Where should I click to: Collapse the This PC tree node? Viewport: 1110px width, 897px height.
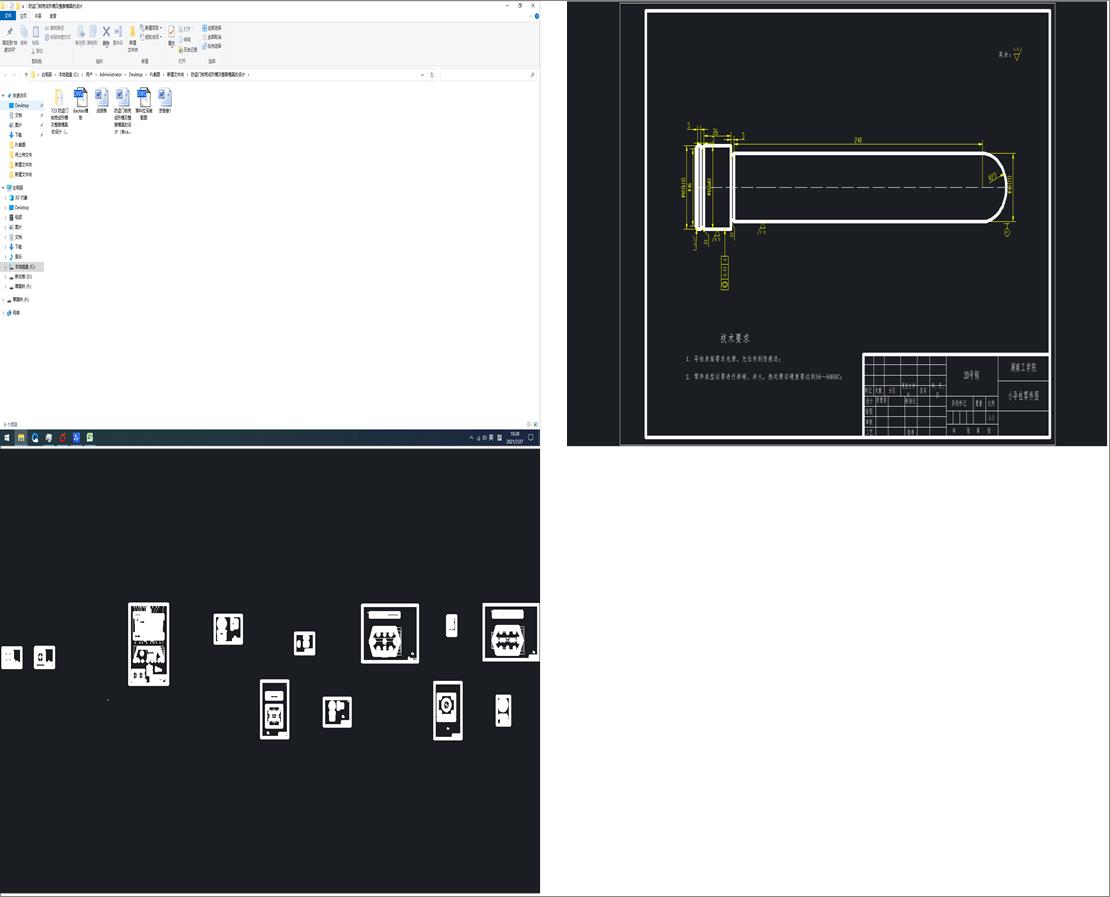point(4,188)
